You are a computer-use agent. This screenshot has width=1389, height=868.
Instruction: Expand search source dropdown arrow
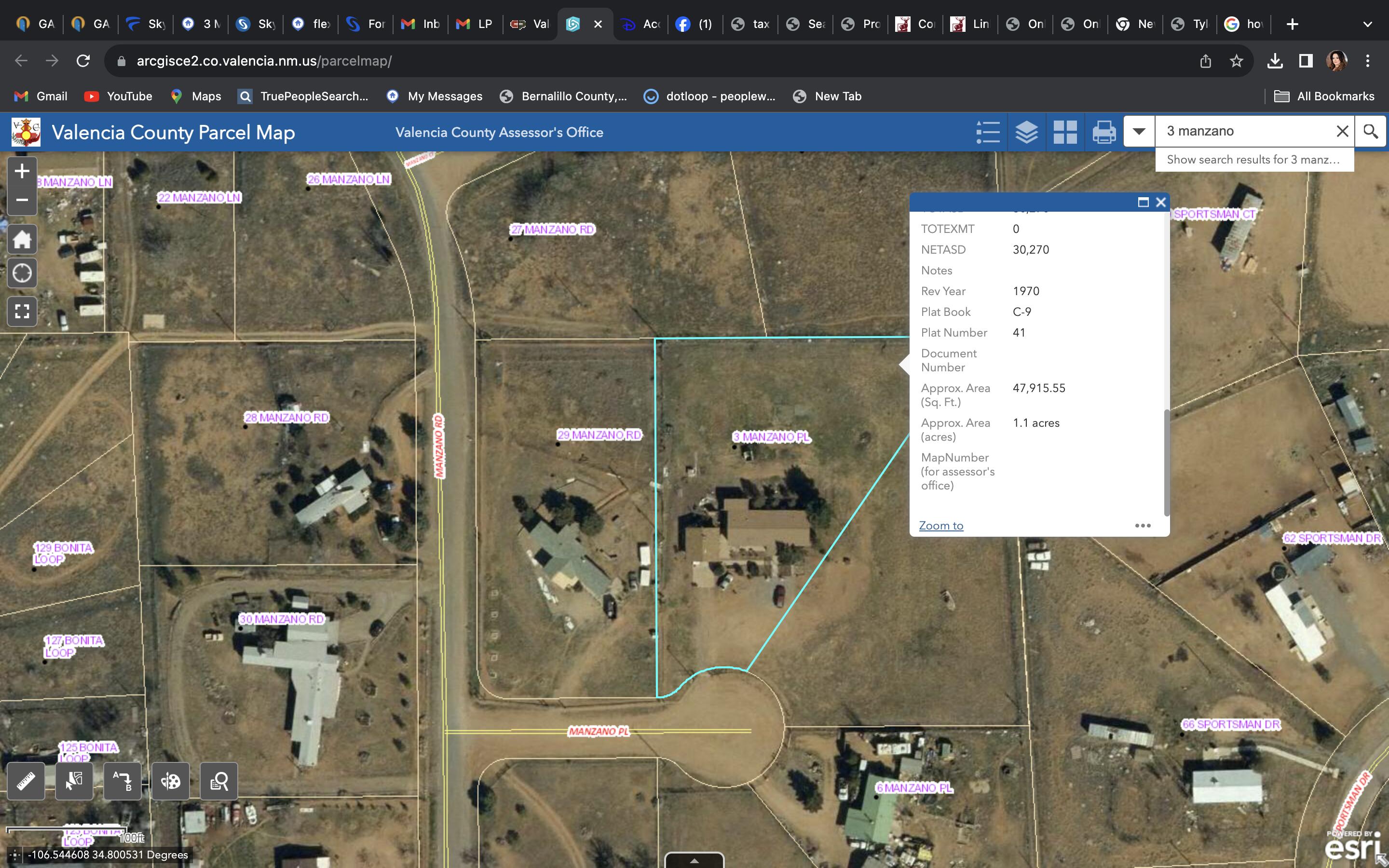pyautogui.click(x=1139, y=132)
